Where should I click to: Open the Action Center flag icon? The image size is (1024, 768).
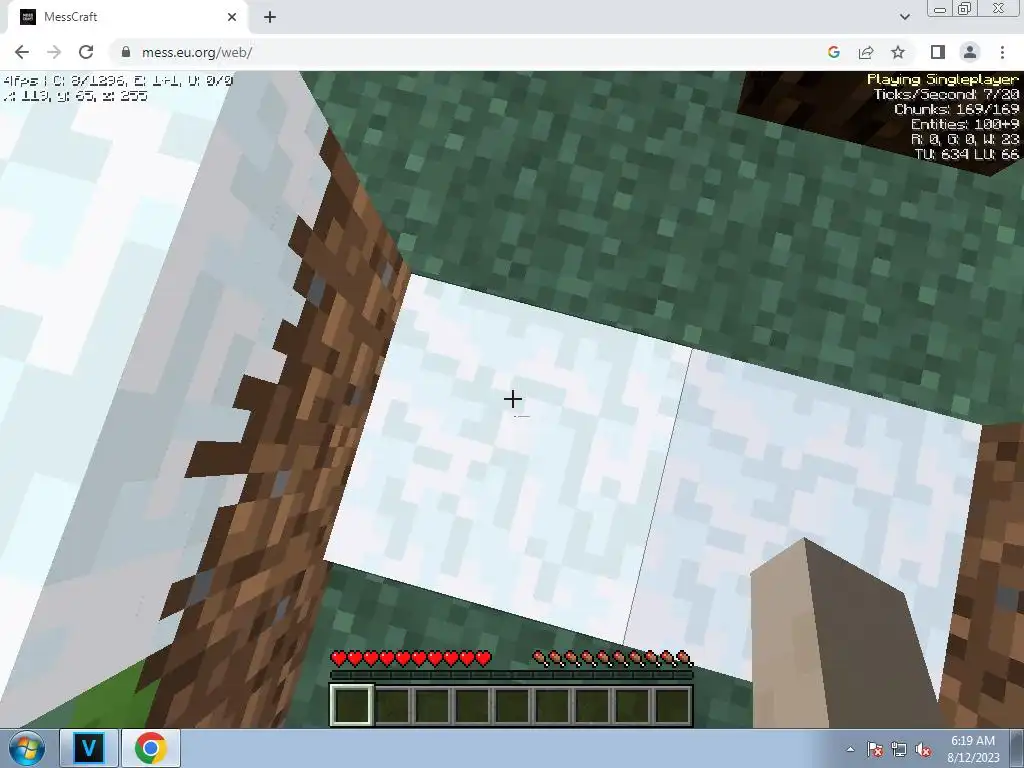point(875,749)
